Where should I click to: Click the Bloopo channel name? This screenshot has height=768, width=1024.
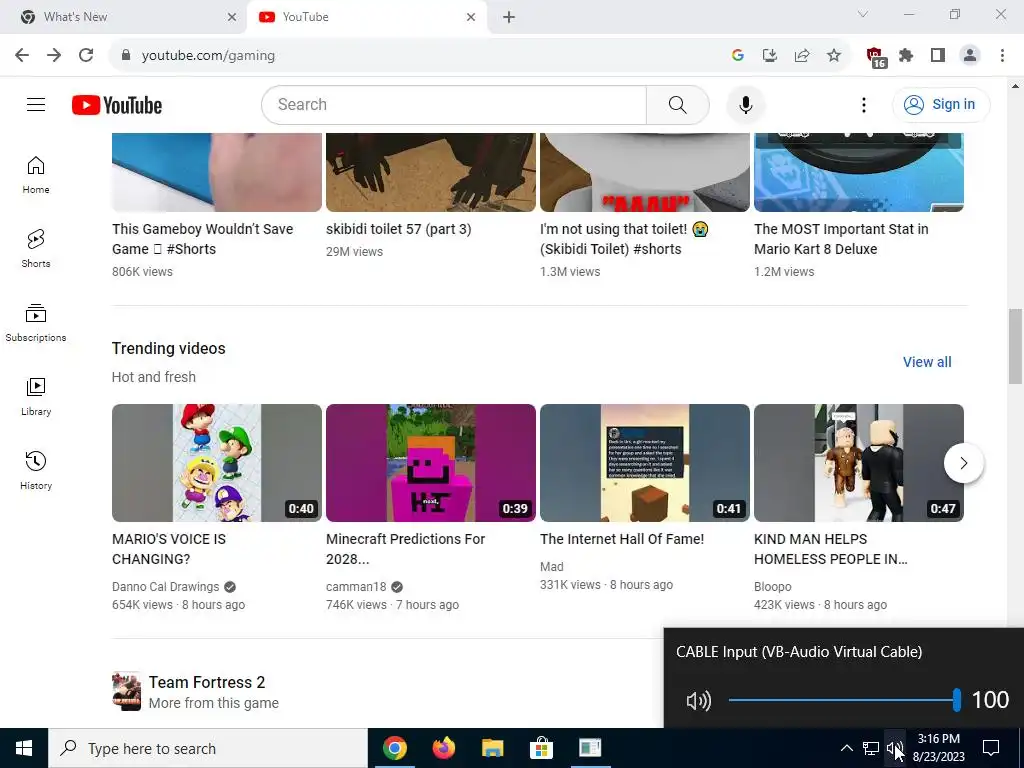[x=773, y=586]
